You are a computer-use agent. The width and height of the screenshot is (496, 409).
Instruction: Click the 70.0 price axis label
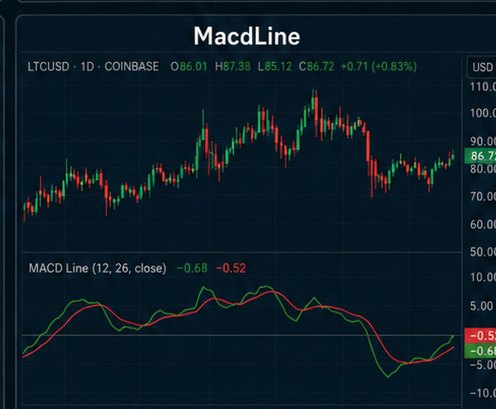[483, 196]
